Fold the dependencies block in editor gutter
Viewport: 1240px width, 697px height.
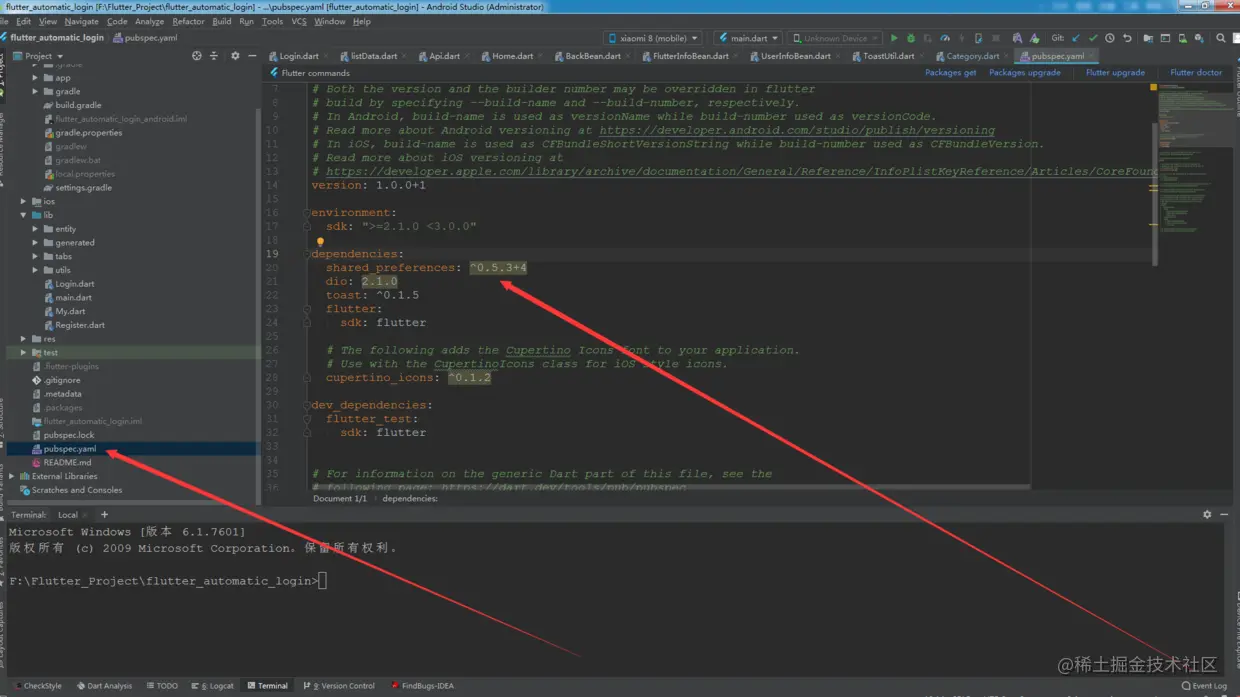click(307, 254)
